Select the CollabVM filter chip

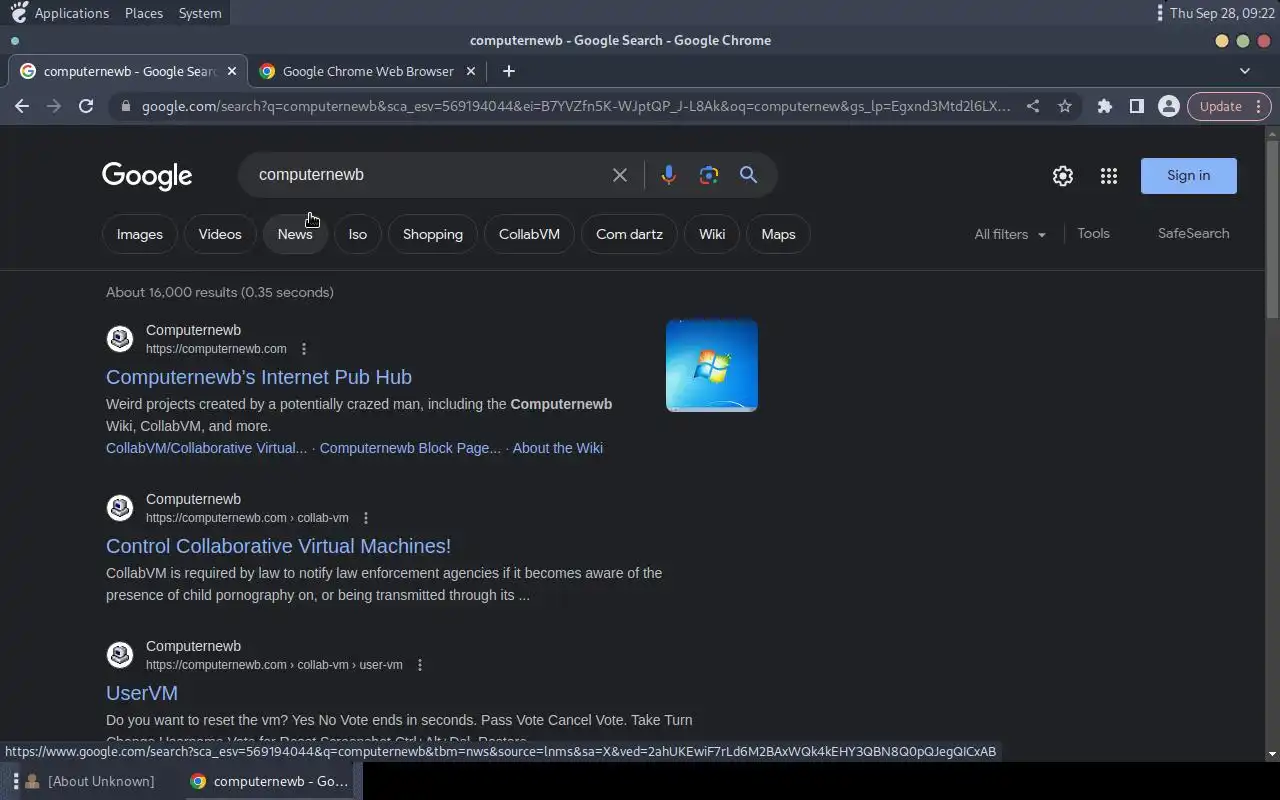529,234
